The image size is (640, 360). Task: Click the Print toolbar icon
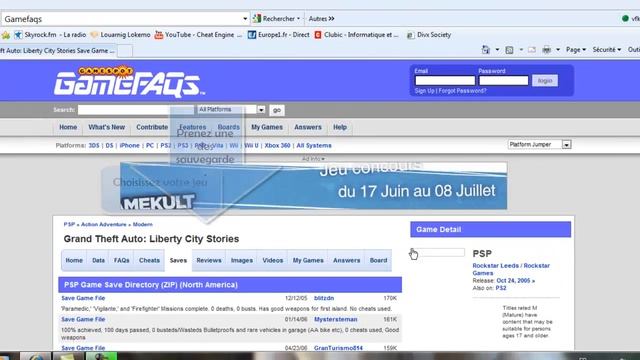tap(547, 50)
